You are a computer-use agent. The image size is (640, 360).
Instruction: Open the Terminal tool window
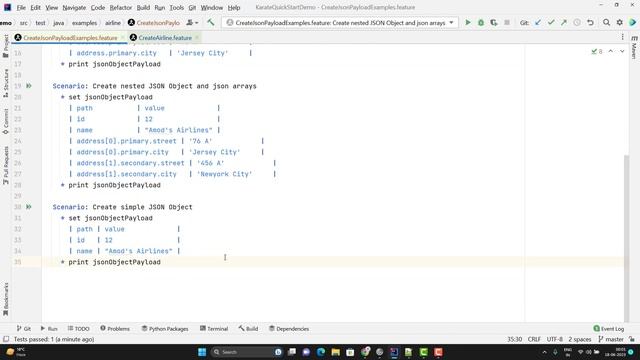tap(214, 329)
